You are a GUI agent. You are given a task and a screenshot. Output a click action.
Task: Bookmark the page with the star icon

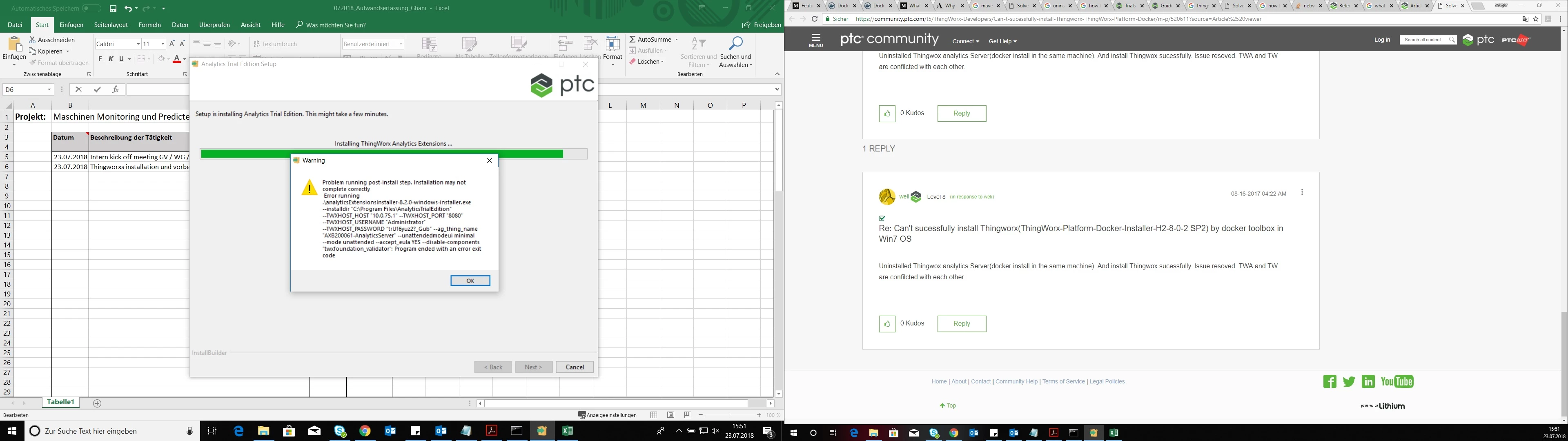point(1536,19)
